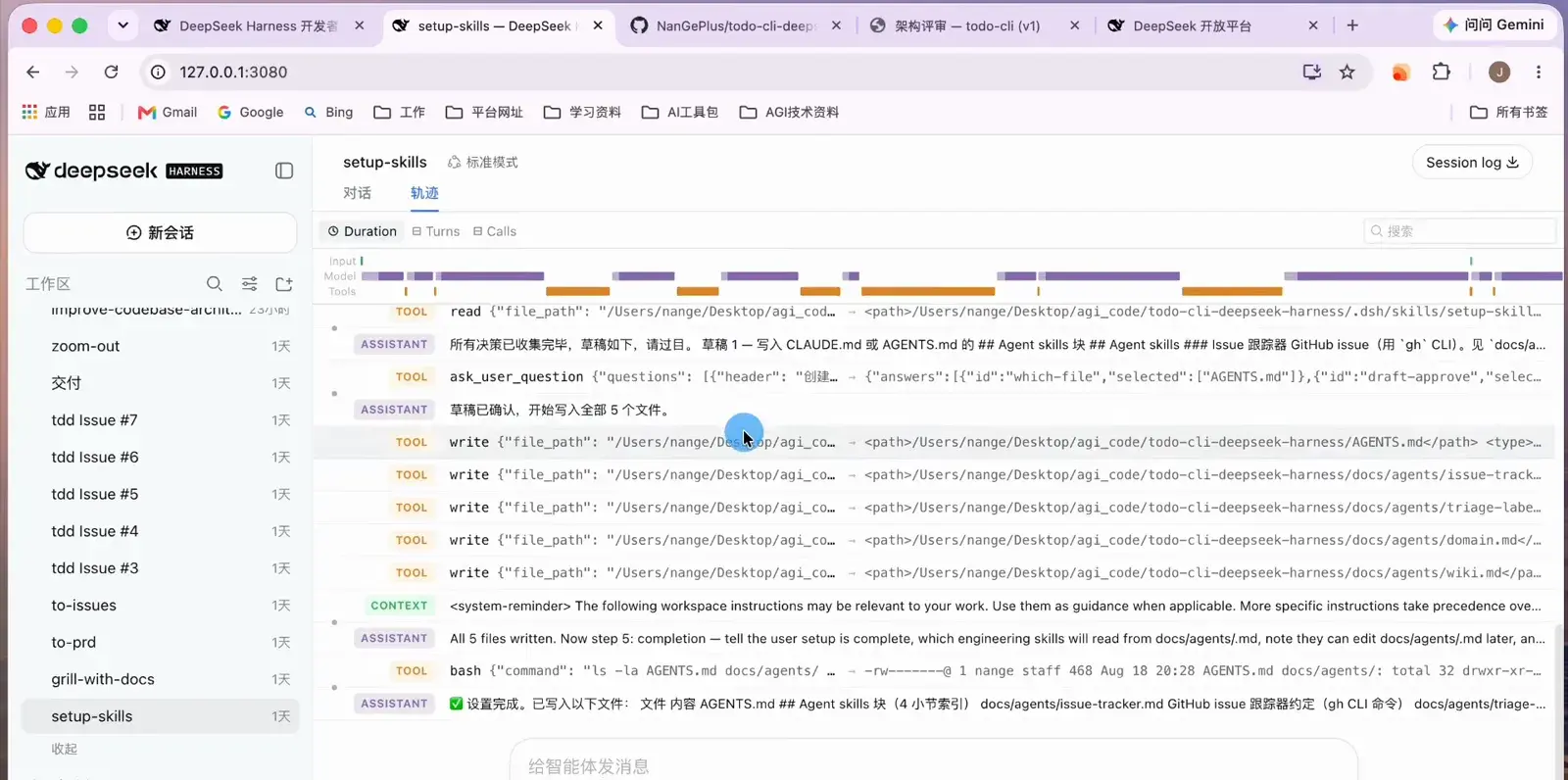
Task: Select the bash ls -la tool row
Action: coord(934,671)
